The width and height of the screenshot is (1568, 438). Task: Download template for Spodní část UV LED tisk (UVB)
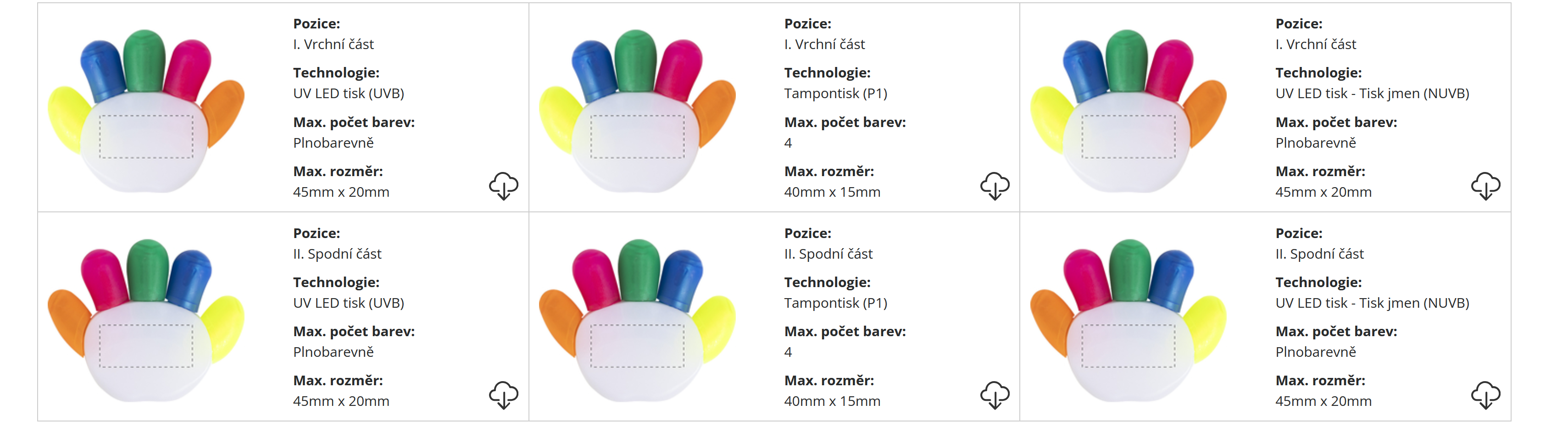point(503,395)
